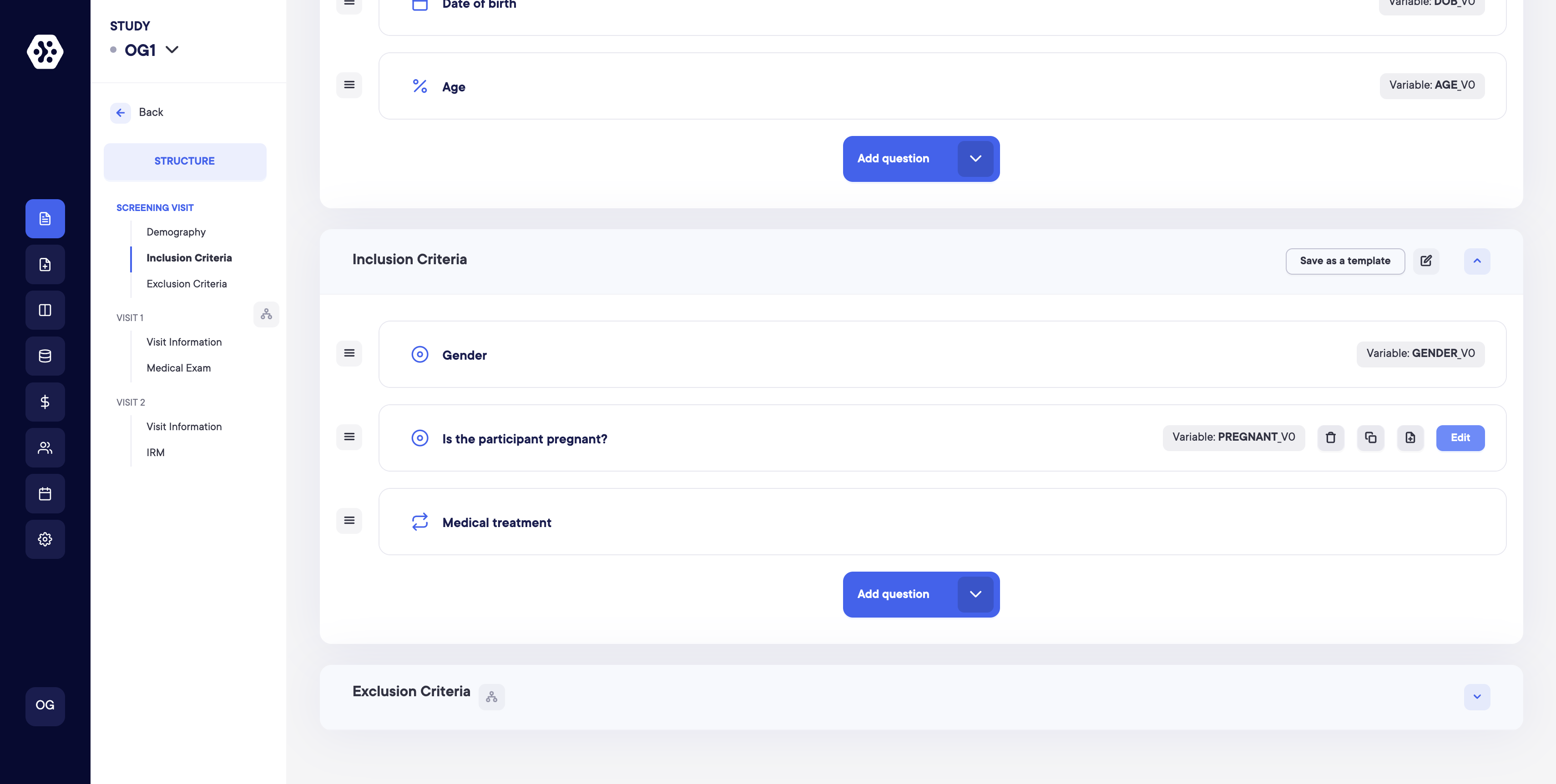Click drag handle beside Gender question
Screen dimensions: 1556x784
point(349,354)
